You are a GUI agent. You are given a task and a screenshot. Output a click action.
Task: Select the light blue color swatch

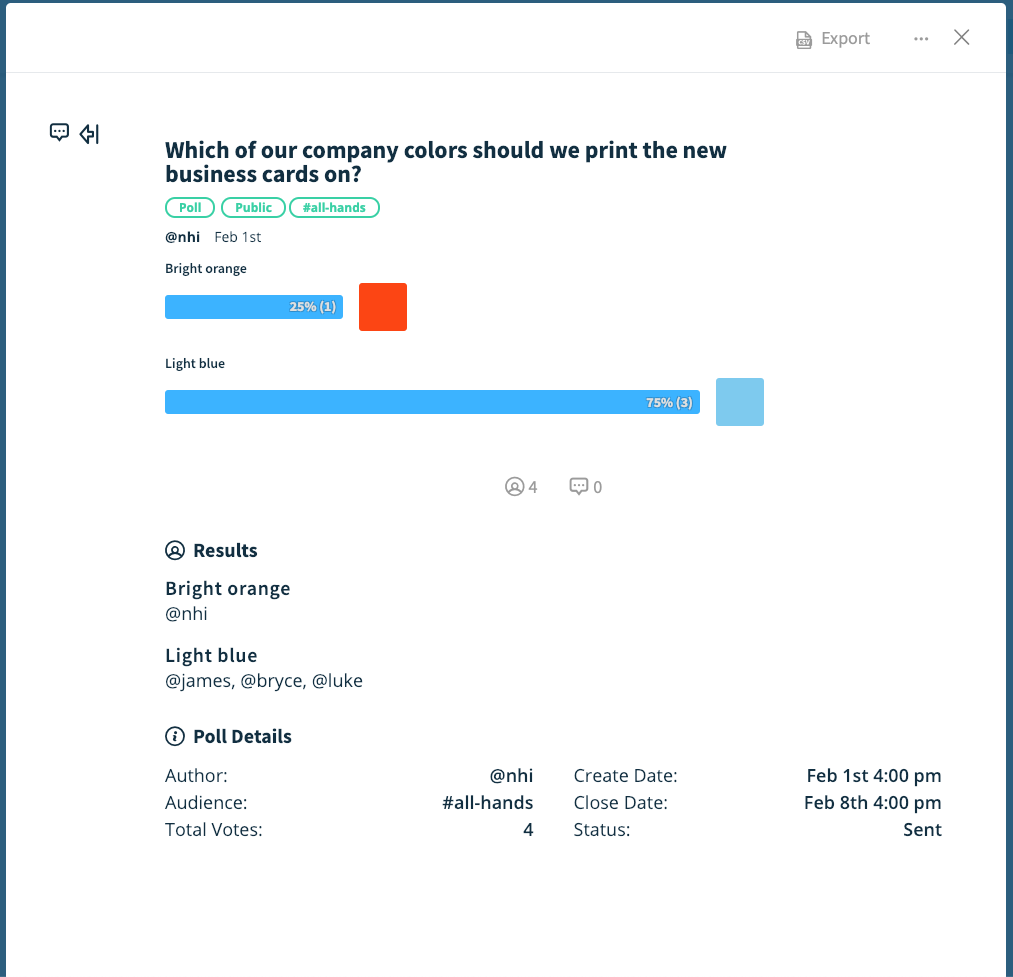click(740, 402)
